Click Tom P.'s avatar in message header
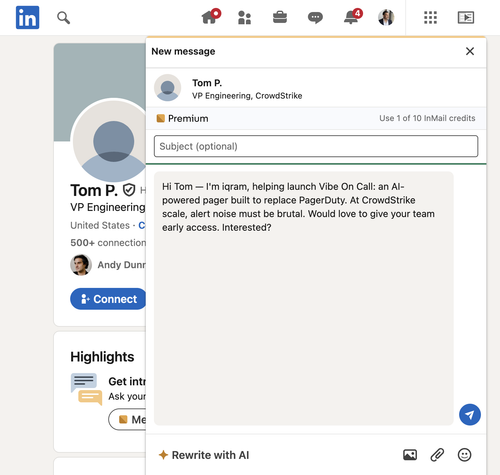 click(x=167, y=88)
